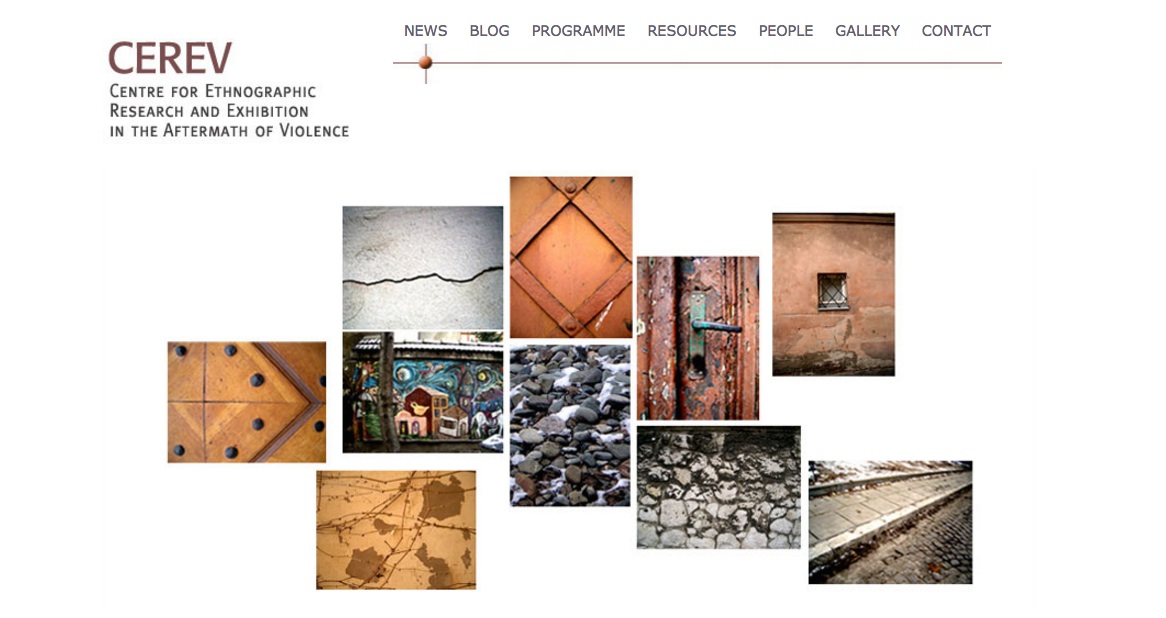Click the Centre for Ethnographic Research subtitle
1166x618 pixels.
(229, 111)
